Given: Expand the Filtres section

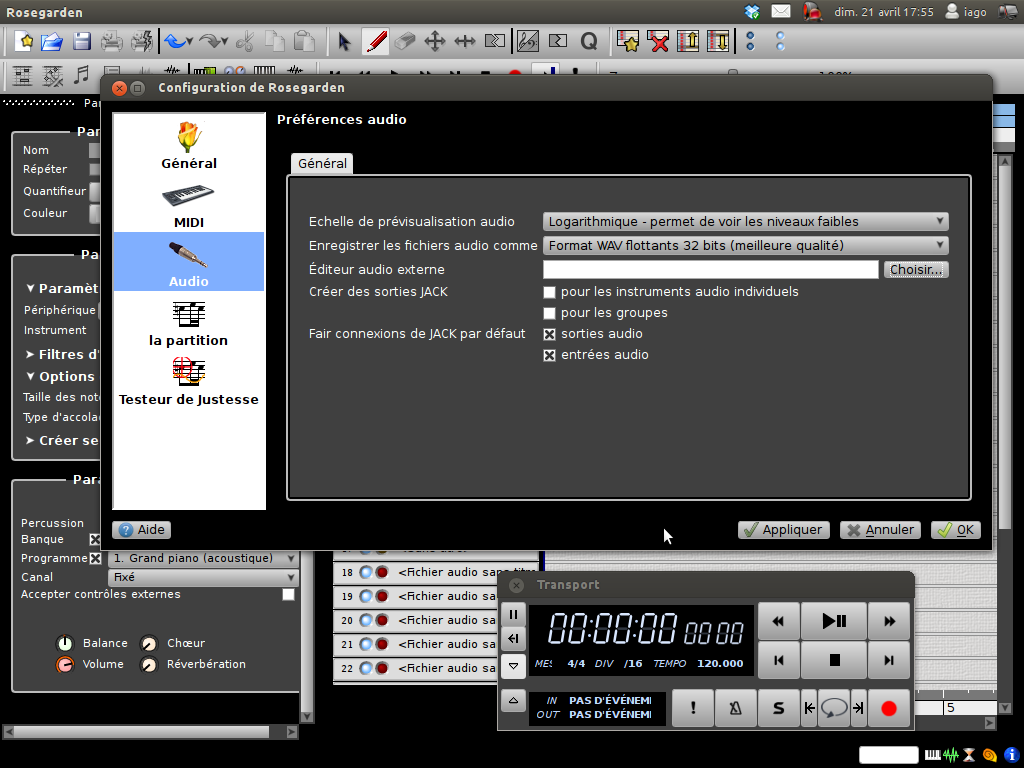Looking at the screenshot, I should pos(30,355).
